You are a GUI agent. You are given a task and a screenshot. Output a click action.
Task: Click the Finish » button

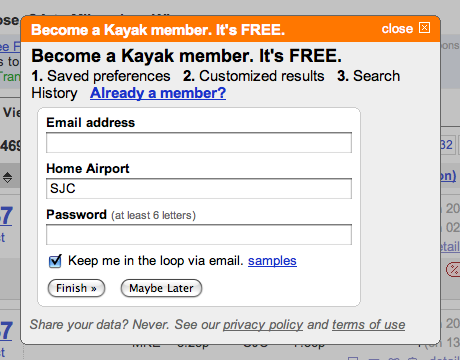76,288
